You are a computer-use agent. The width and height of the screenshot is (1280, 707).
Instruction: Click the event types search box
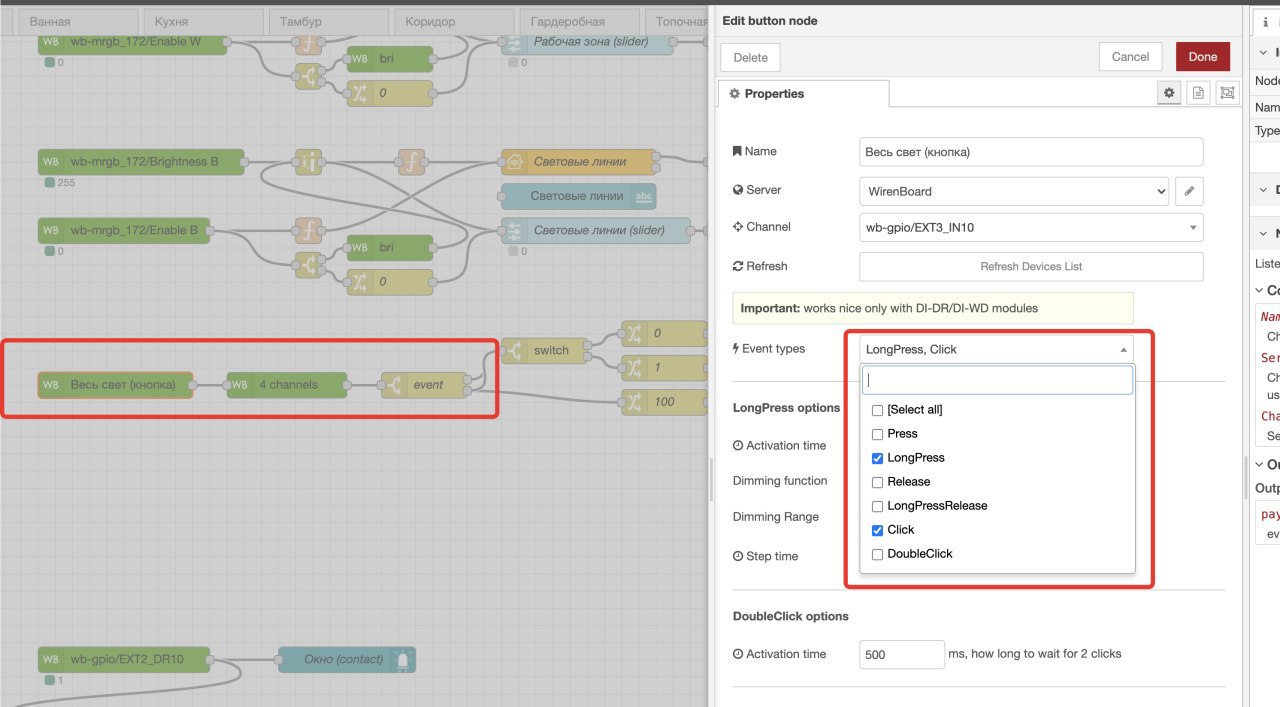pos(998,380)
